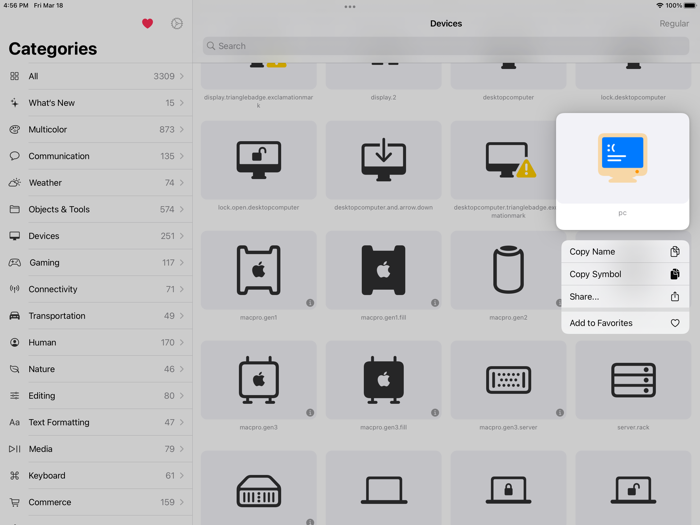This screenshot has width=700, height=525.
Task: Tap the pc symbol preview card
Action: point(622,171)
